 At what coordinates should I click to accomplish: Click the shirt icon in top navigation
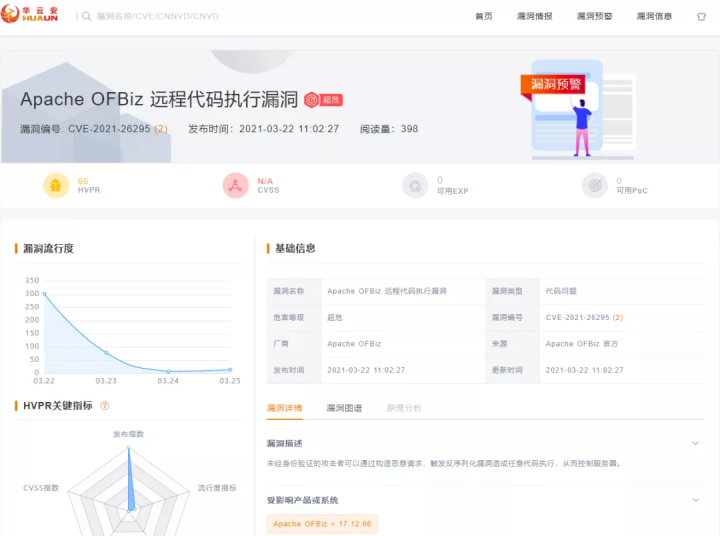[698, 17]
